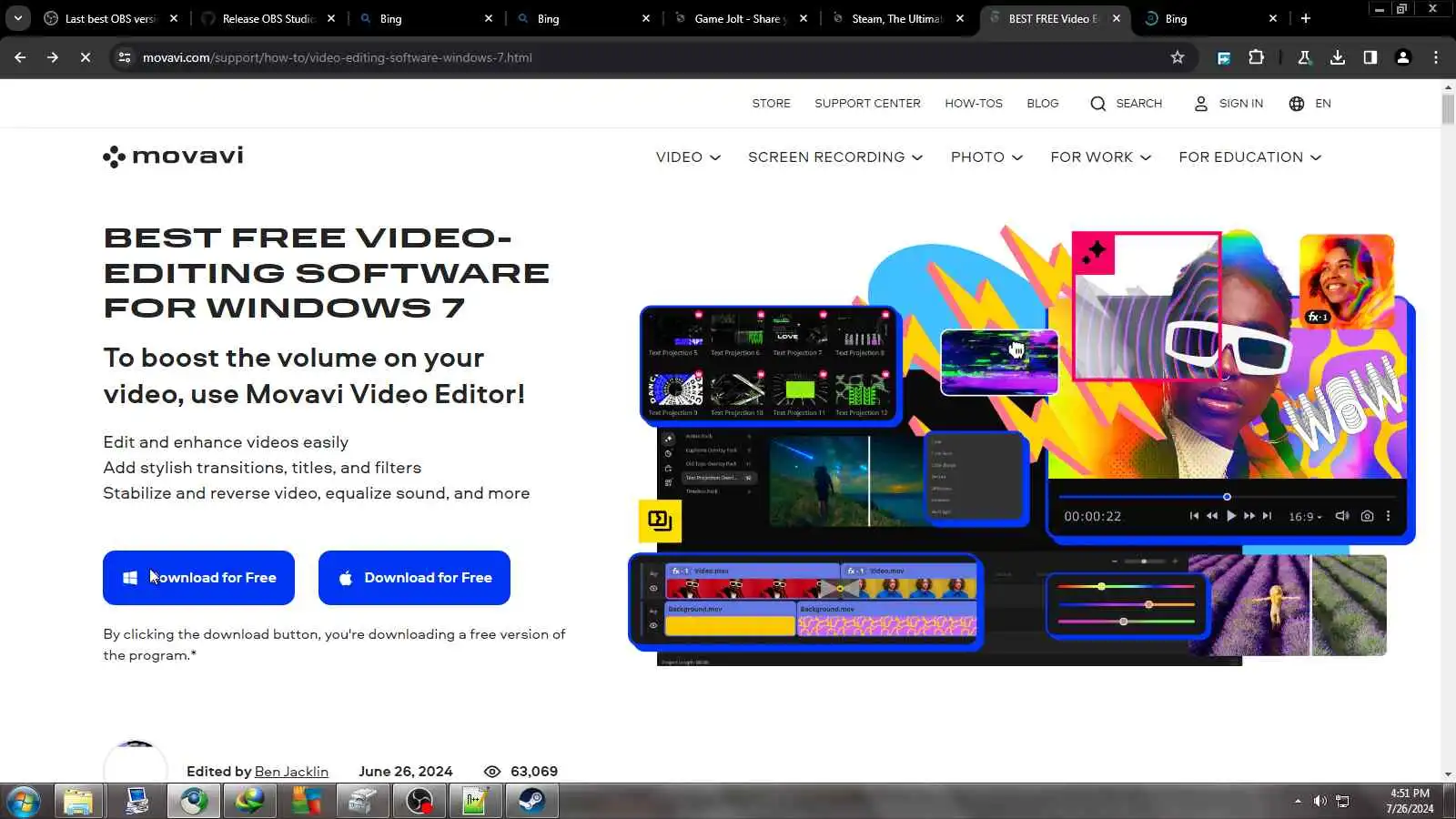Click the address bar URL
This screenshot has width=1456, height=819.
[x=337, y=57]
